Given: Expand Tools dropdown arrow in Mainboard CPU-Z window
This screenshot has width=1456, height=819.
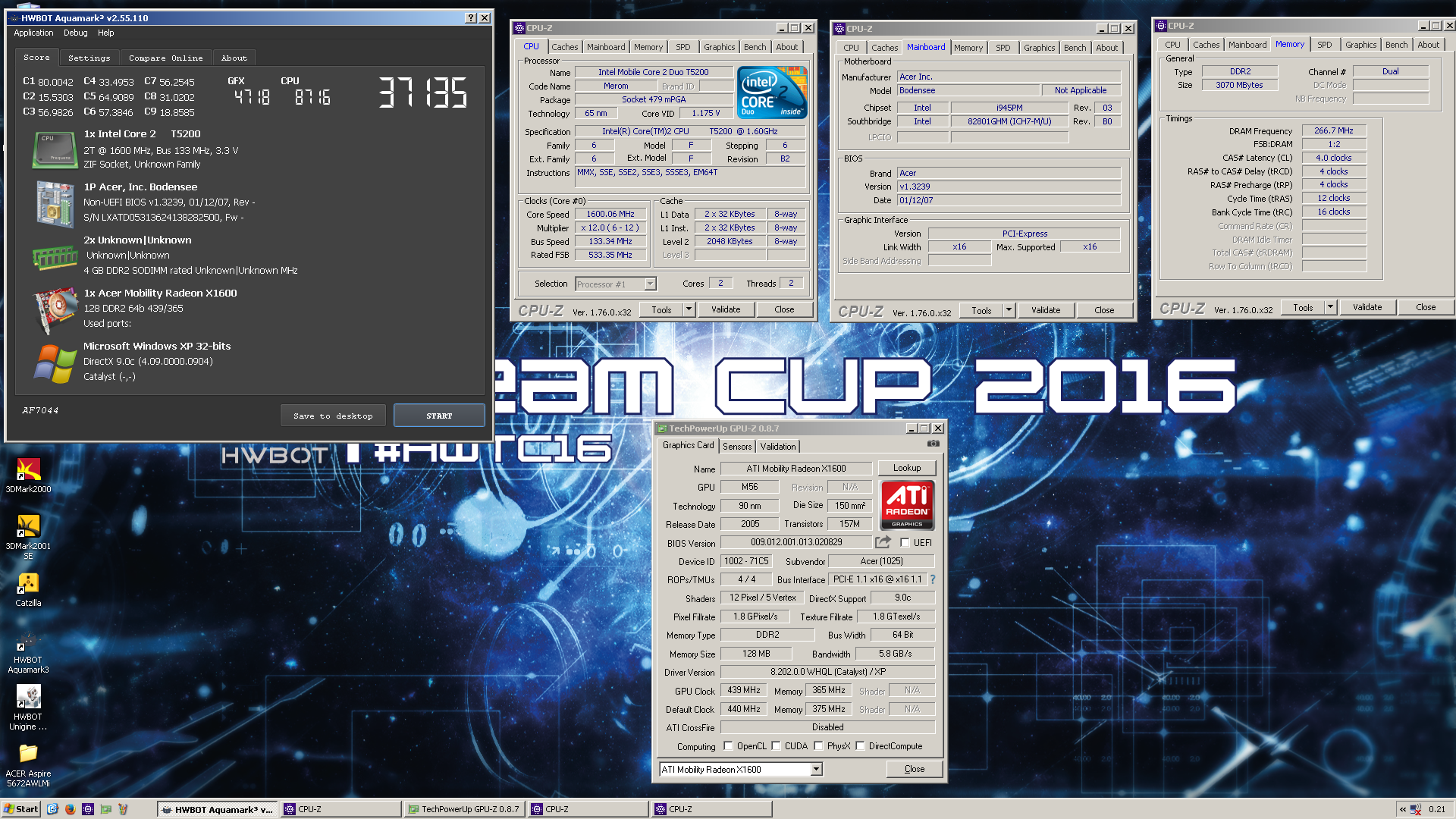Looking at the screenshot, I should click(1009, 310).
